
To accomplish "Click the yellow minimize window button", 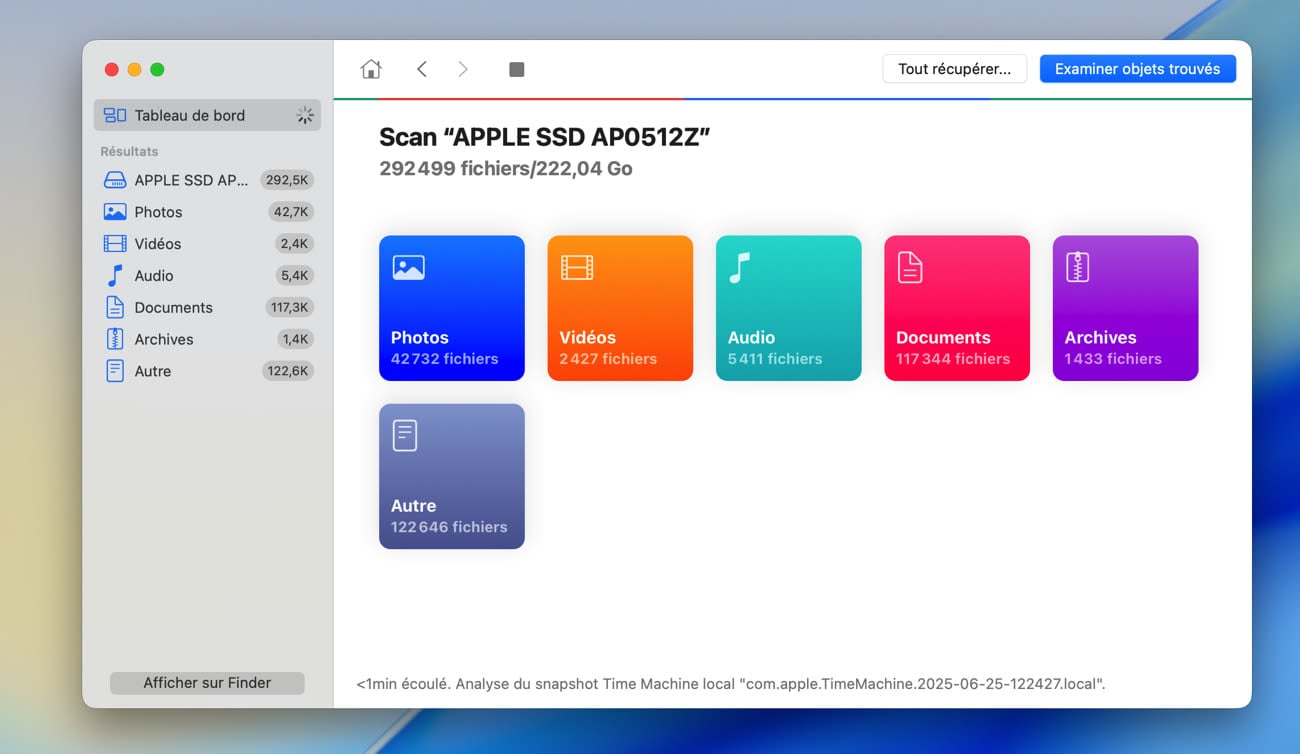I will click(x=134, y=69).
